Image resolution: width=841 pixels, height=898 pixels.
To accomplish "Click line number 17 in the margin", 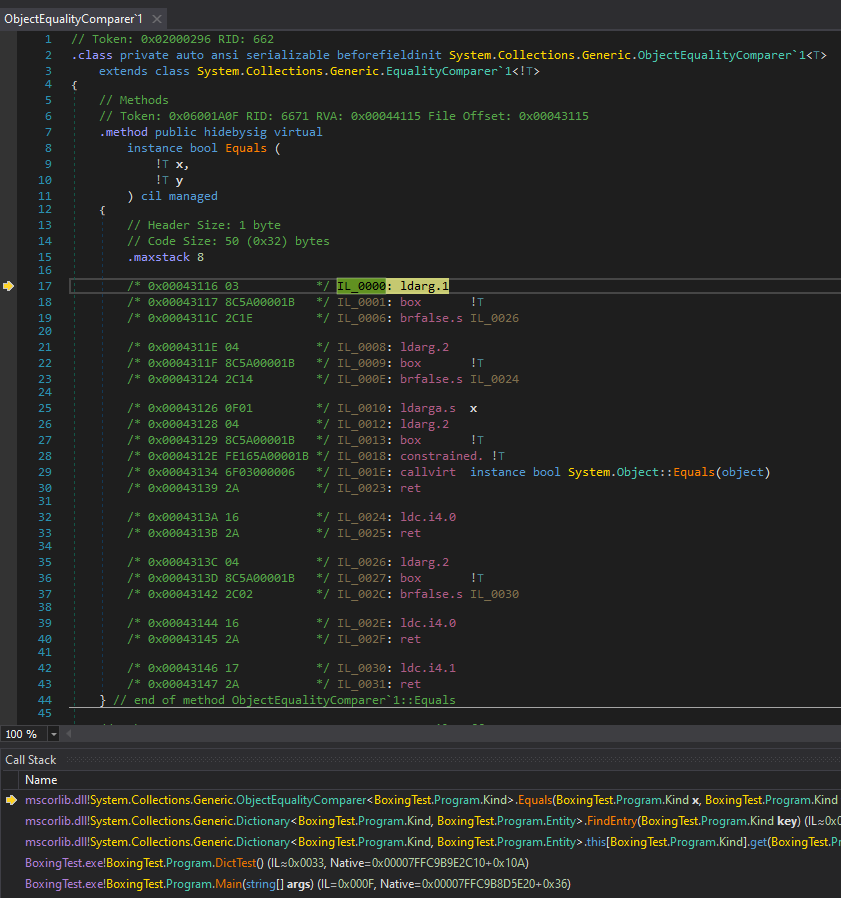I will [45, 286].
